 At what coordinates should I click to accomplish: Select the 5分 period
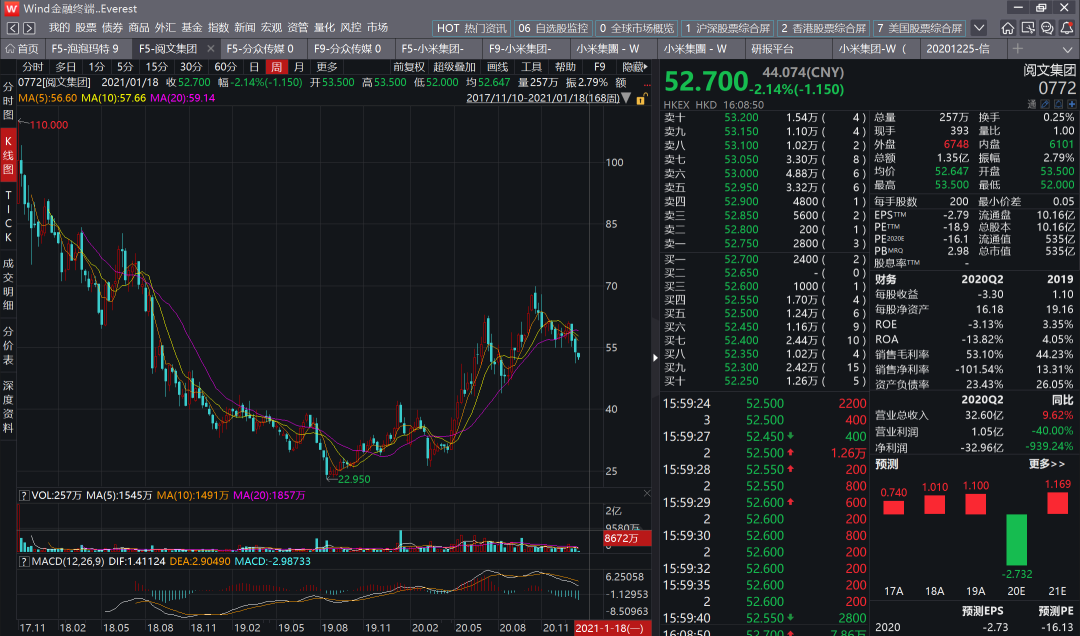pyautogui.click(x=125, y=67)
